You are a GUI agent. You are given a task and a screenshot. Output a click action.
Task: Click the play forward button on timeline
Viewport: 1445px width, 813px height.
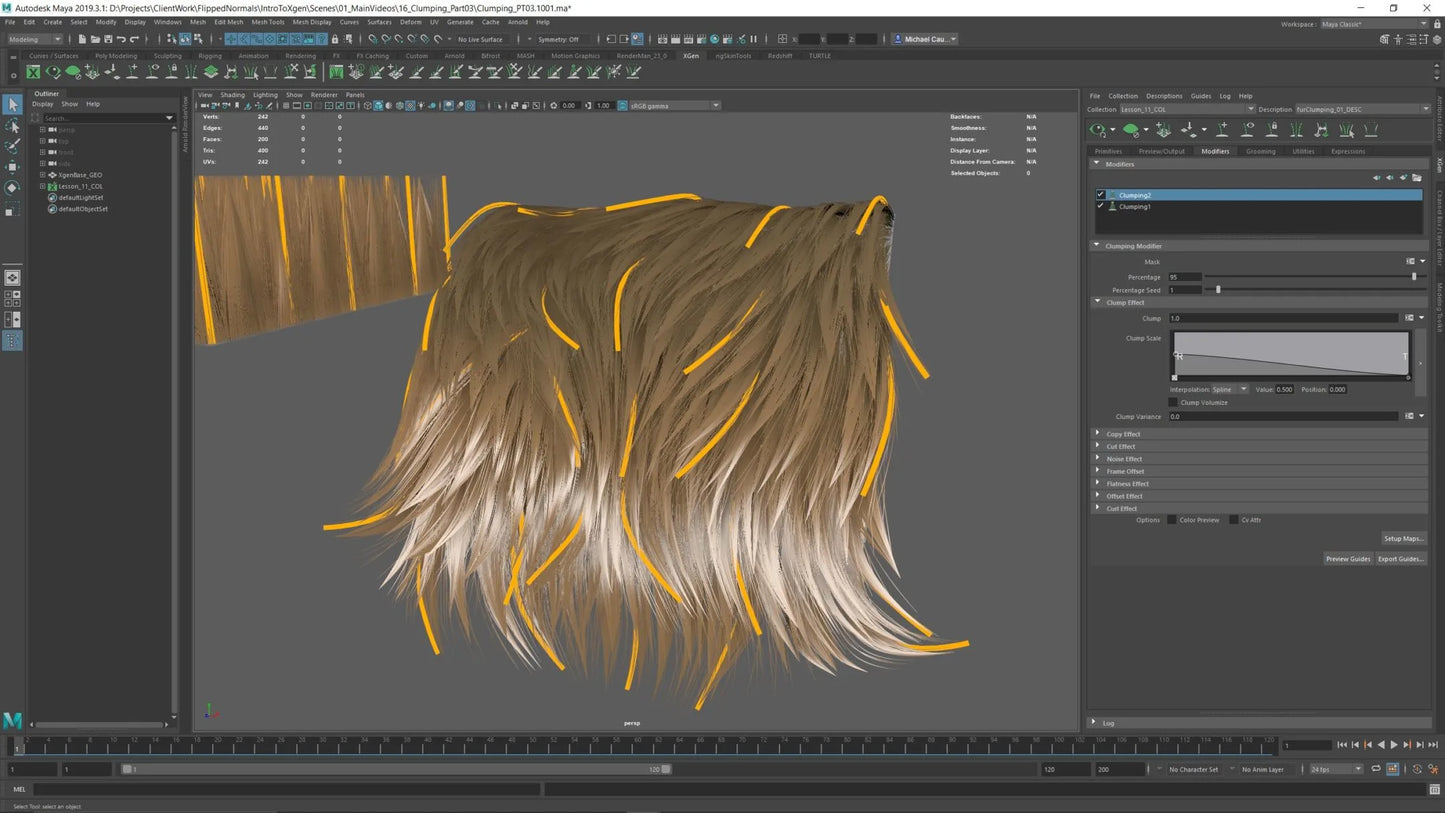click(x=1394, y=745)
